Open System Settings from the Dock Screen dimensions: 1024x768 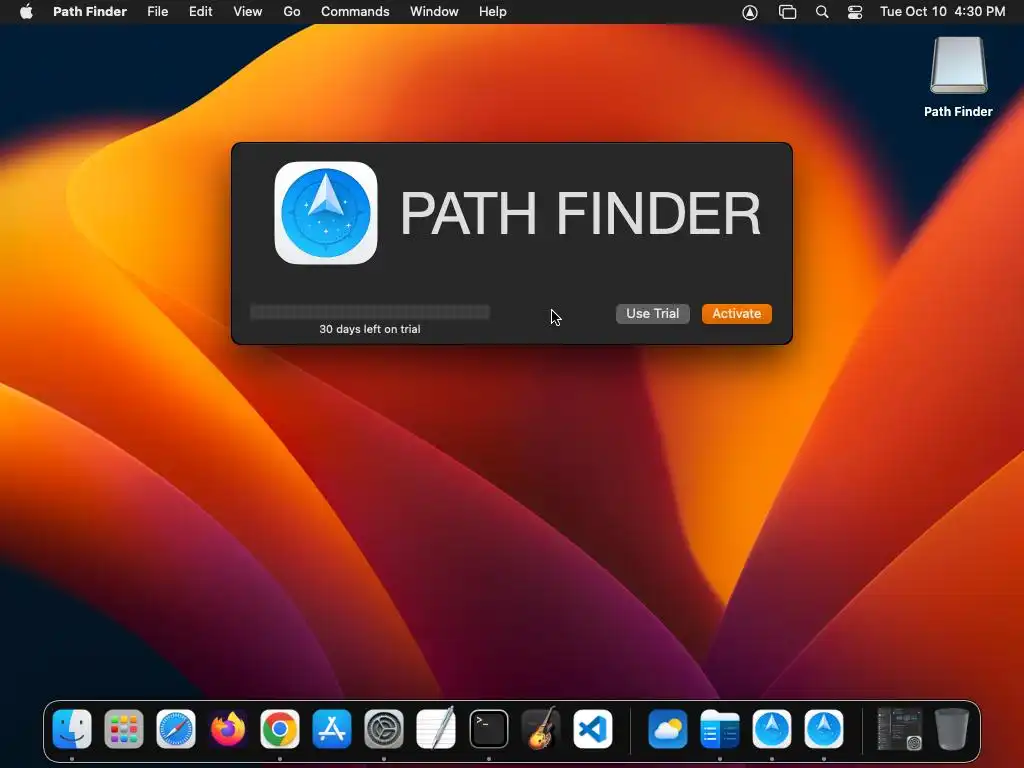(384, 729)
